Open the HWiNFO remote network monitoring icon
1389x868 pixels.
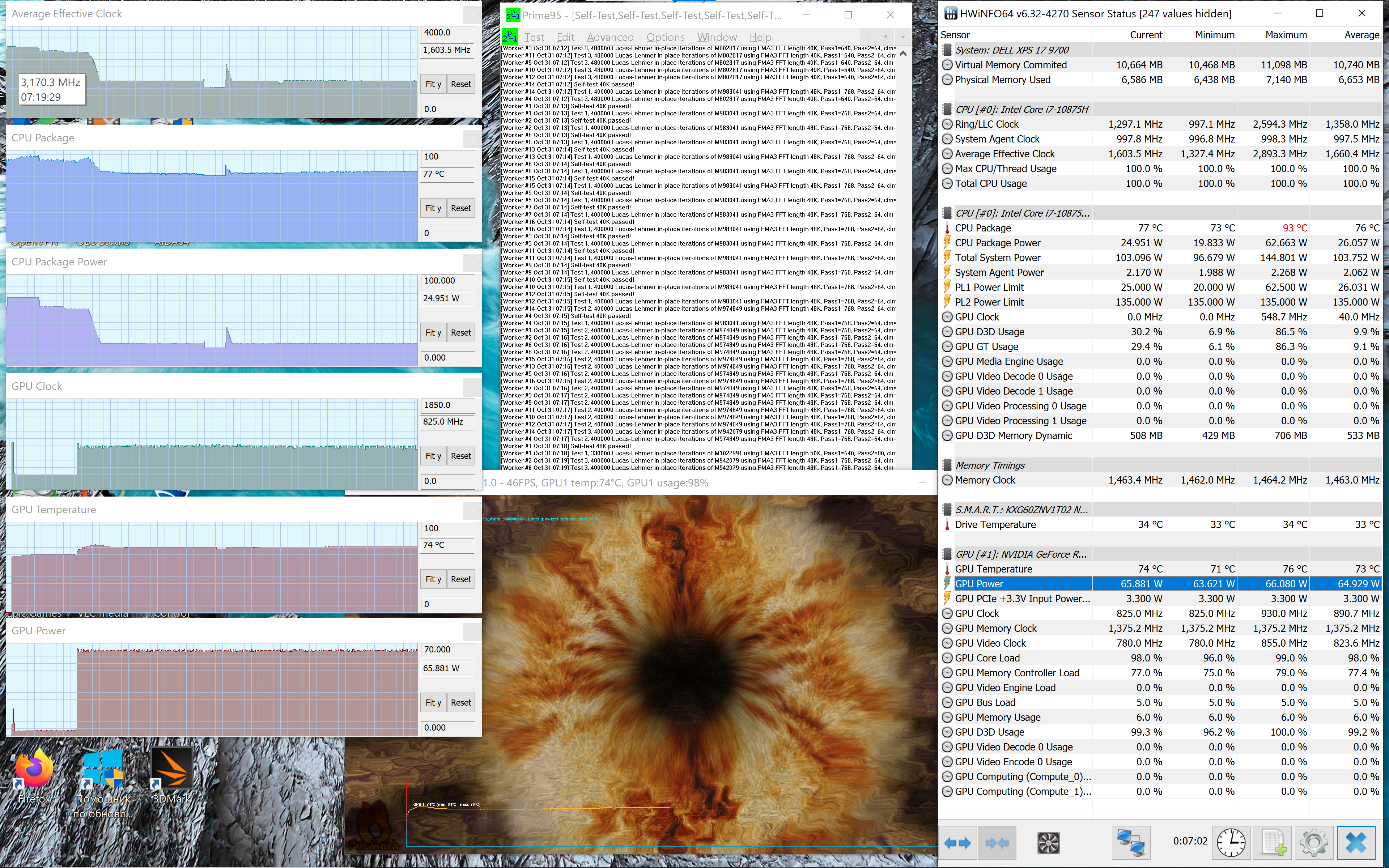pyautogui.click(x=1131, y=843)
